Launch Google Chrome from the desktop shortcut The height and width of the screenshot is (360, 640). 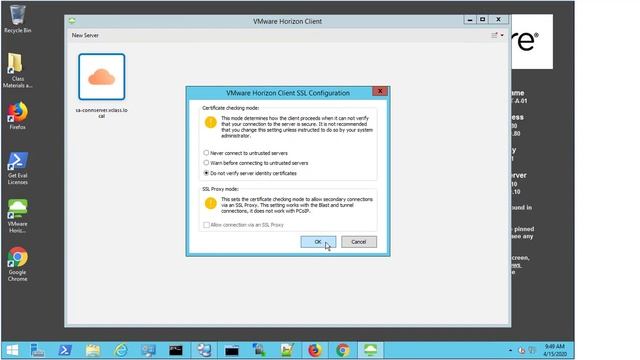(x=17, y=264)
